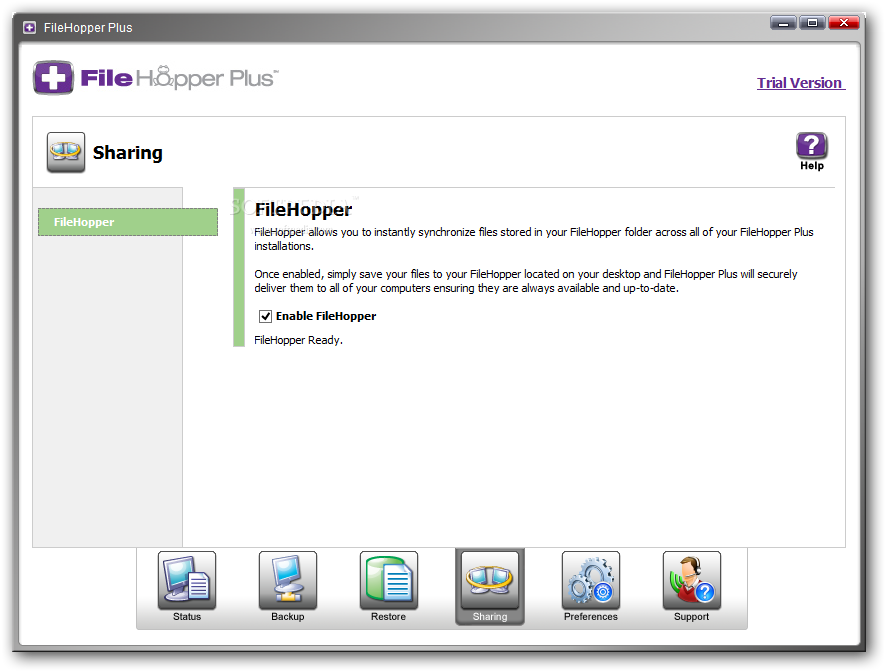Screen dimensions: 886x672
Task: Select FileHopper in the left sidebar
Action: pyautogui.click(x=128, y=222)
